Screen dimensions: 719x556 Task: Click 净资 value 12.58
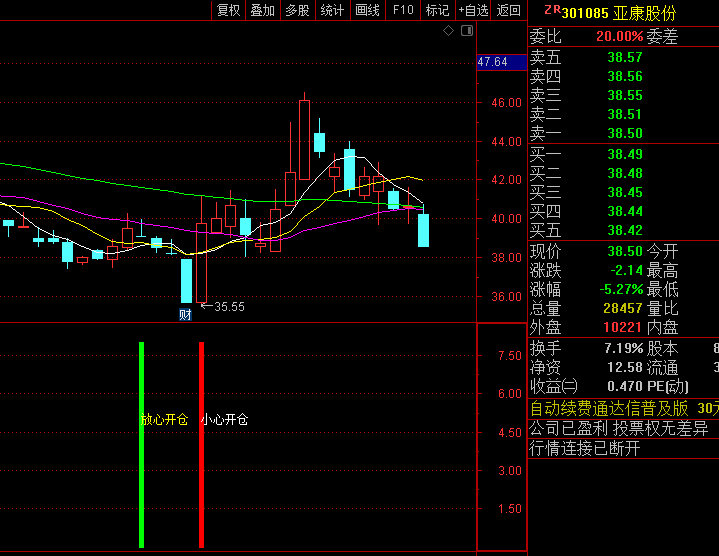pos(625,367)
